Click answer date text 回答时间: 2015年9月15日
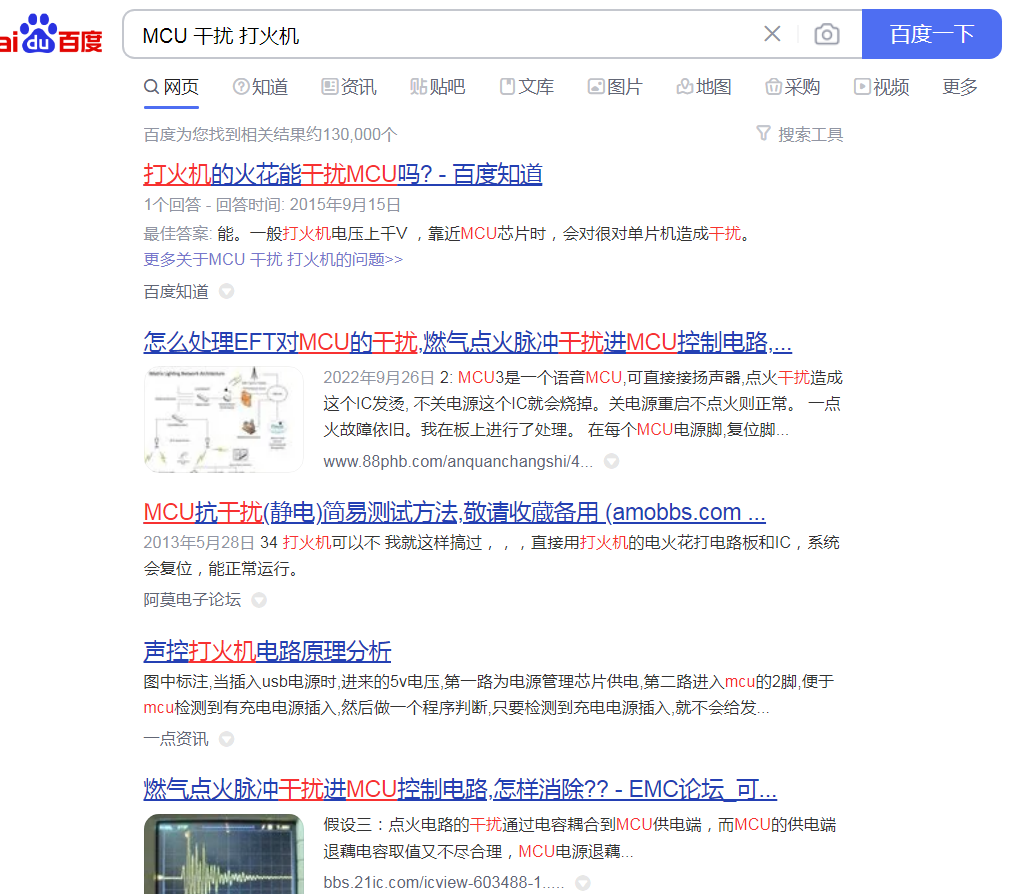Viewport: 1028px width, 894px height. coord(308,204)
